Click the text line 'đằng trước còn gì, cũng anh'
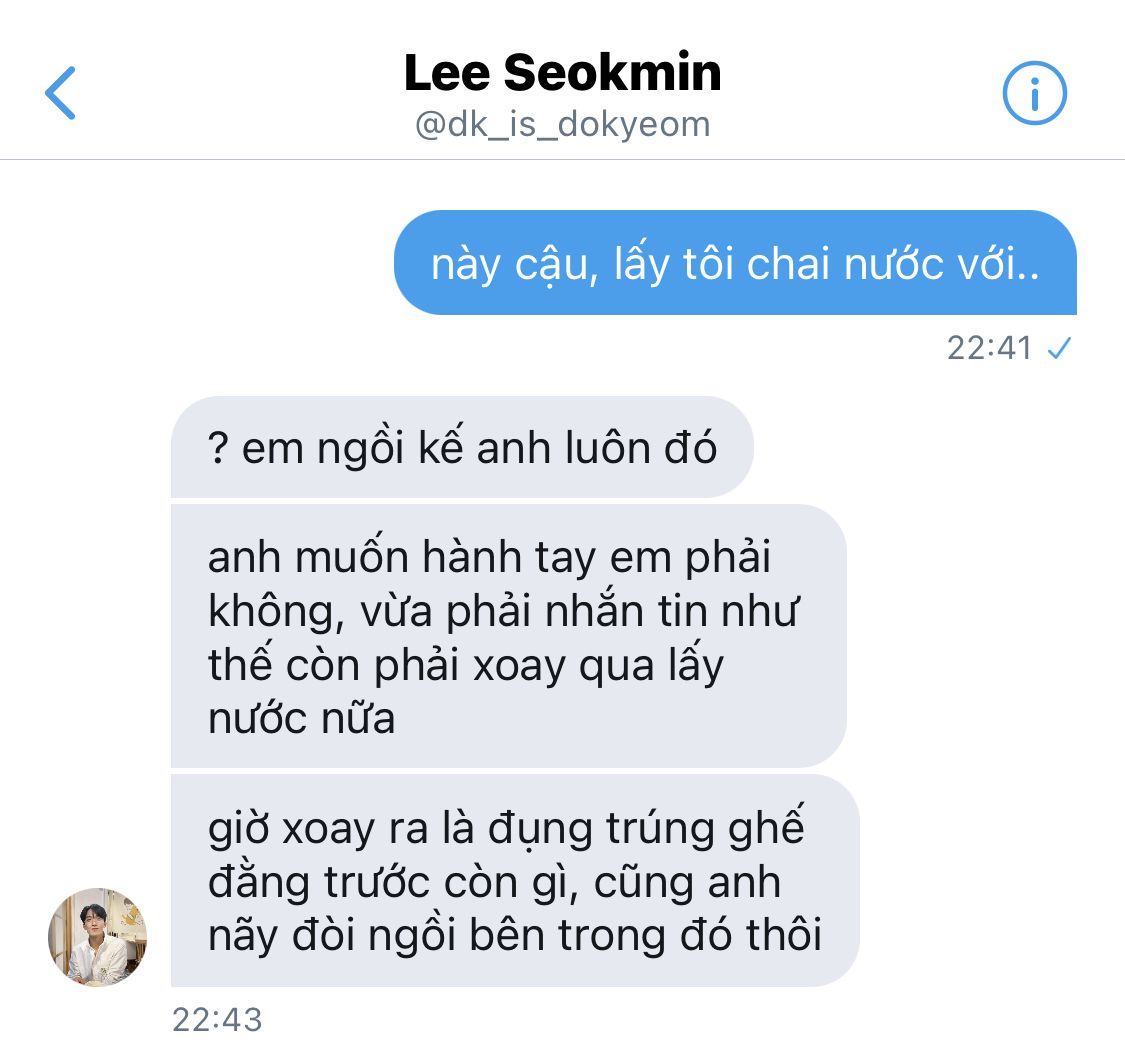The height and width of the screenshot is (1061, 1125). pyautogui.click(x=494, y=883)
